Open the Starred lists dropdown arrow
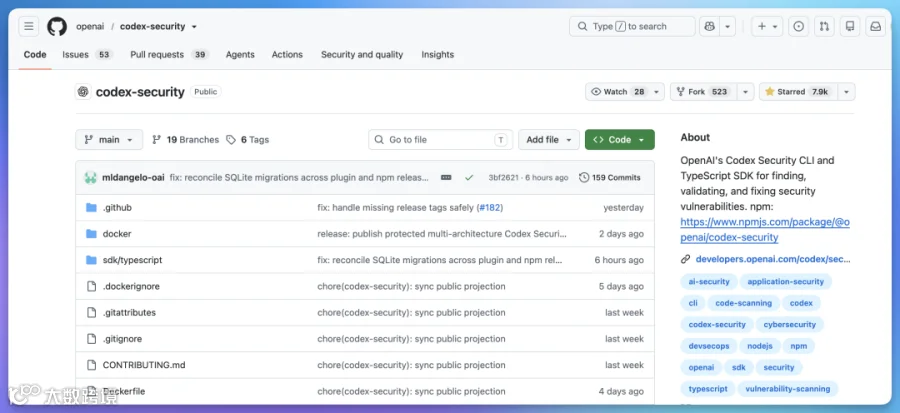900x413 pixels. (x=847, y=92)
